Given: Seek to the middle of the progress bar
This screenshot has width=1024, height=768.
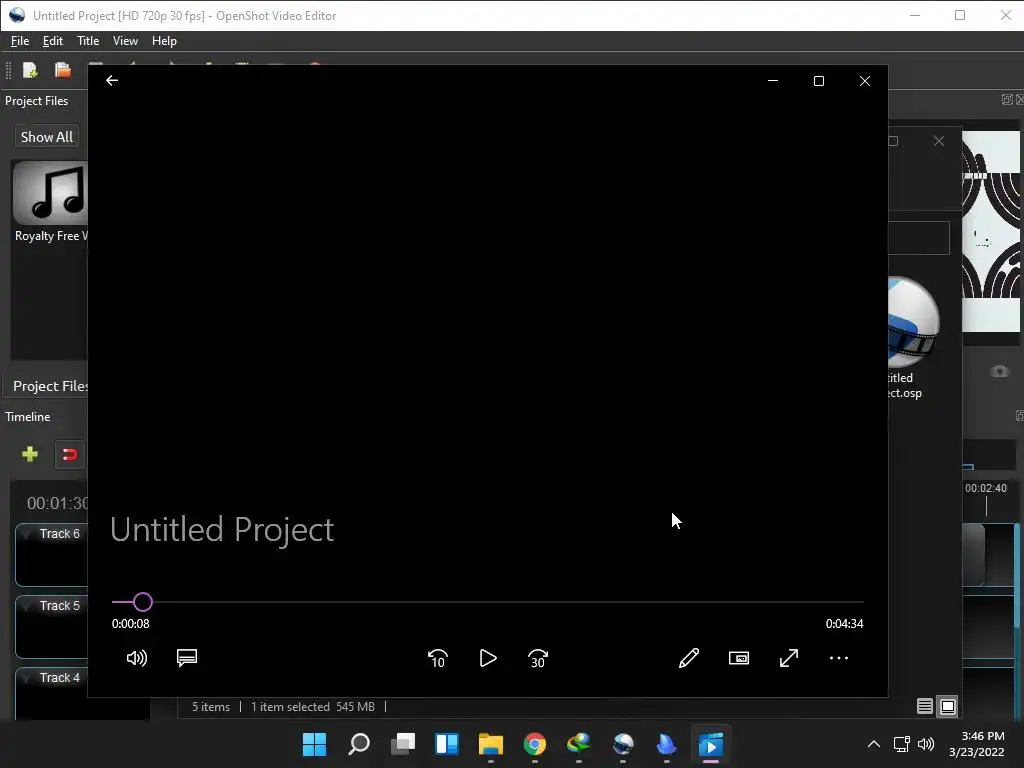Looking at the screenshot, I should (488, 601).
